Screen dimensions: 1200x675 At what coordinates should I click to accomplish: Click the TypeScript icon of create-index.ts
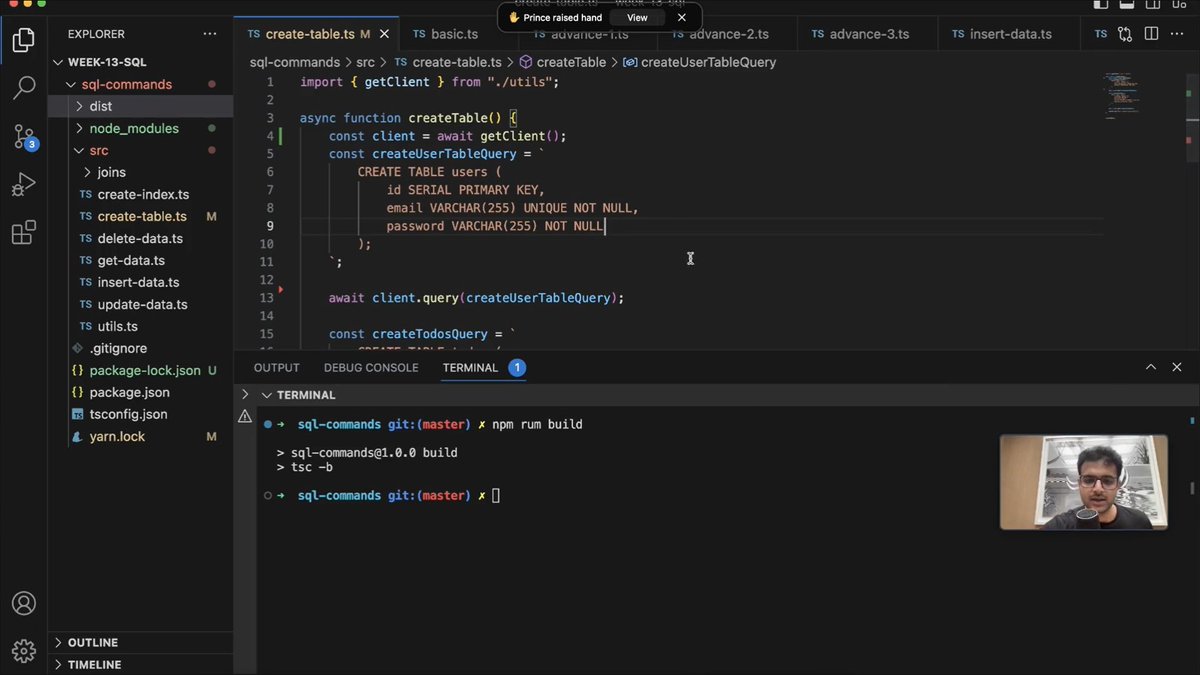(x=86, y=194)
